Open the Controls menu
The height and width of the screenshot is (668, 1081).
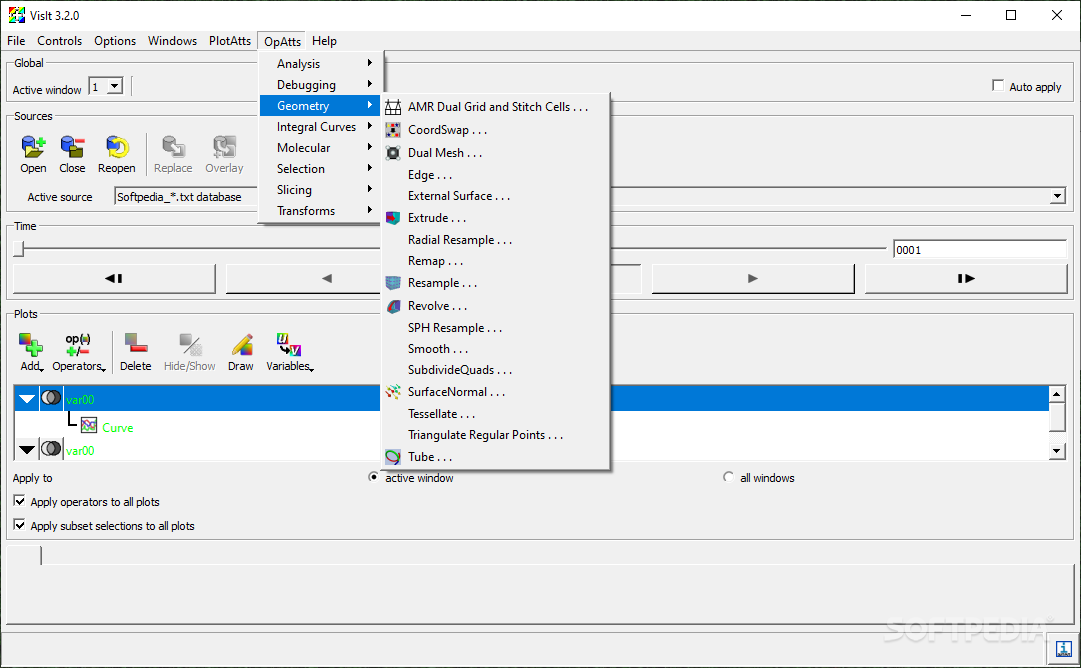coord(59,41)
